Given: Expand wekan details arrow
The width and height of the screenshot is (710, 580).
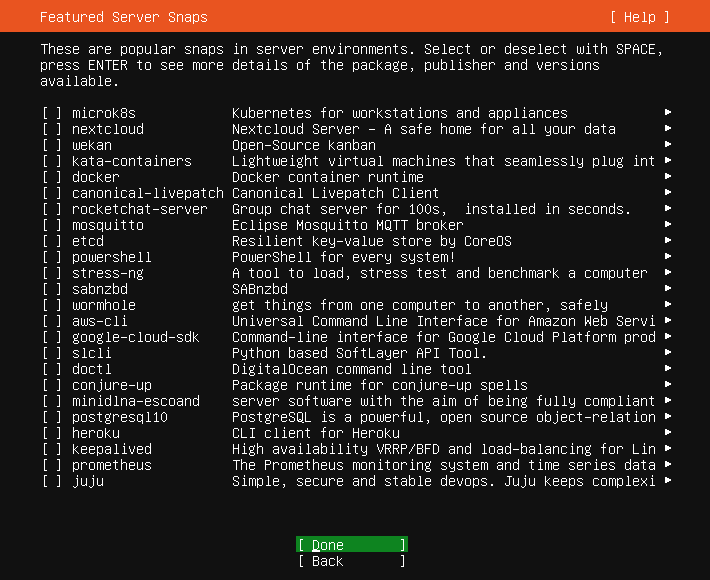Looking at the screenshot, I should click(x=668, y=144).
